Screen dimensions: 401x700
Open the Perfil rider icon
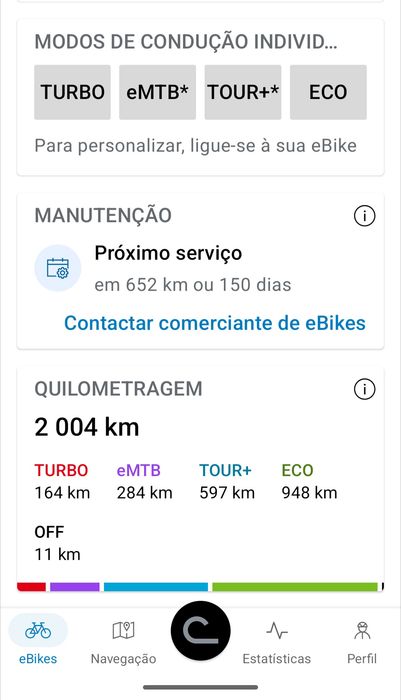tap(362, 630)
